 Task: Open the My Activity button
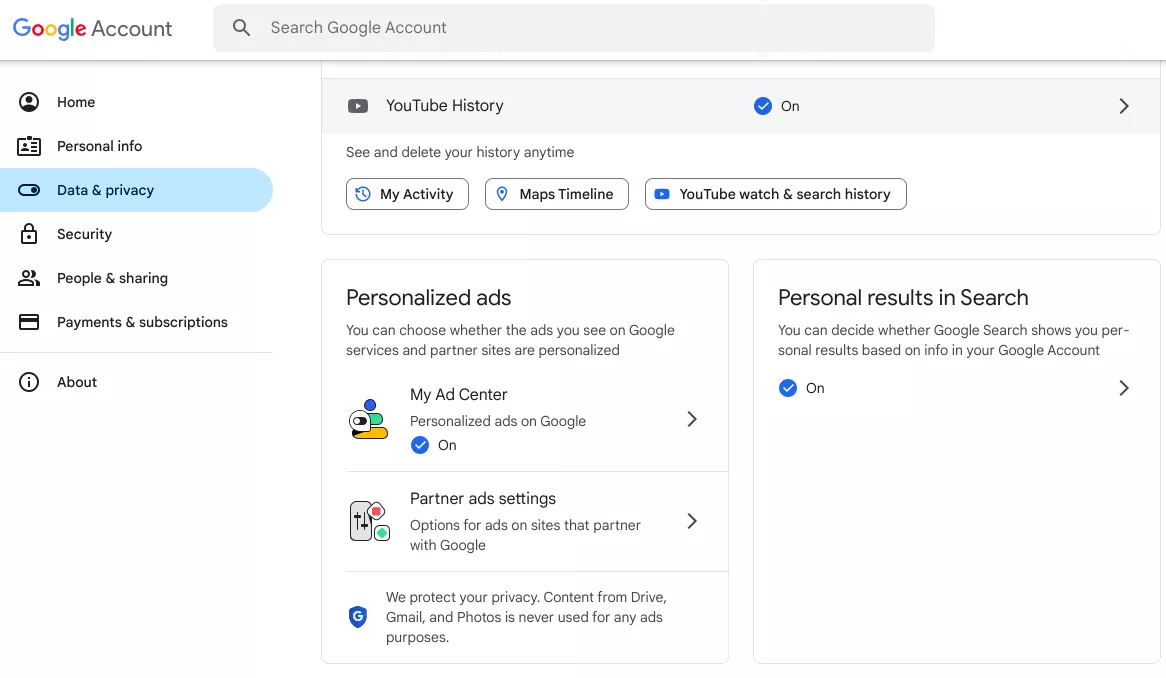click(407, 194)
